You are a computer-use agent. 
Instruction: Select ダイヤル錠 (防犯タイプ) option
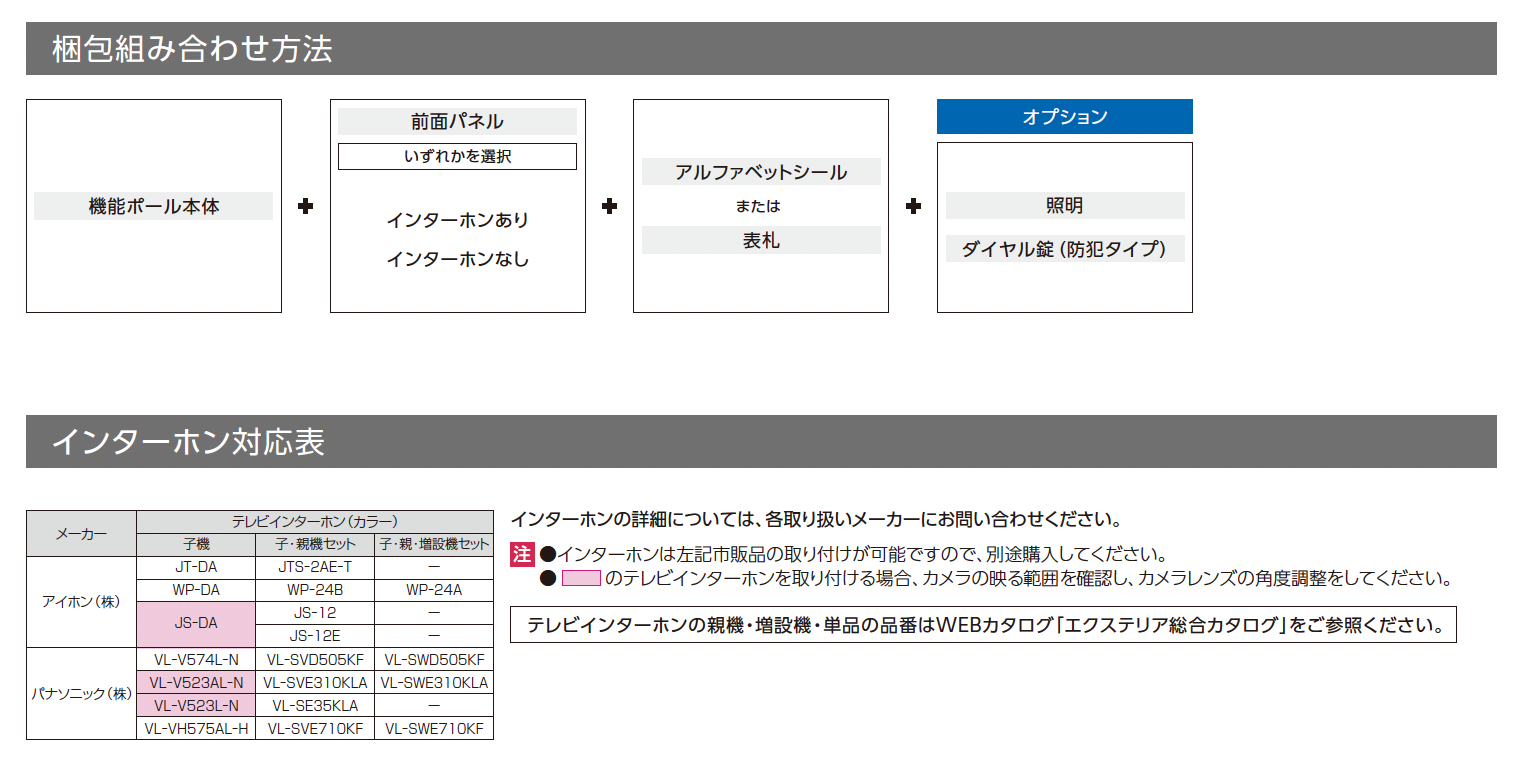click(x=1065, y=249)
